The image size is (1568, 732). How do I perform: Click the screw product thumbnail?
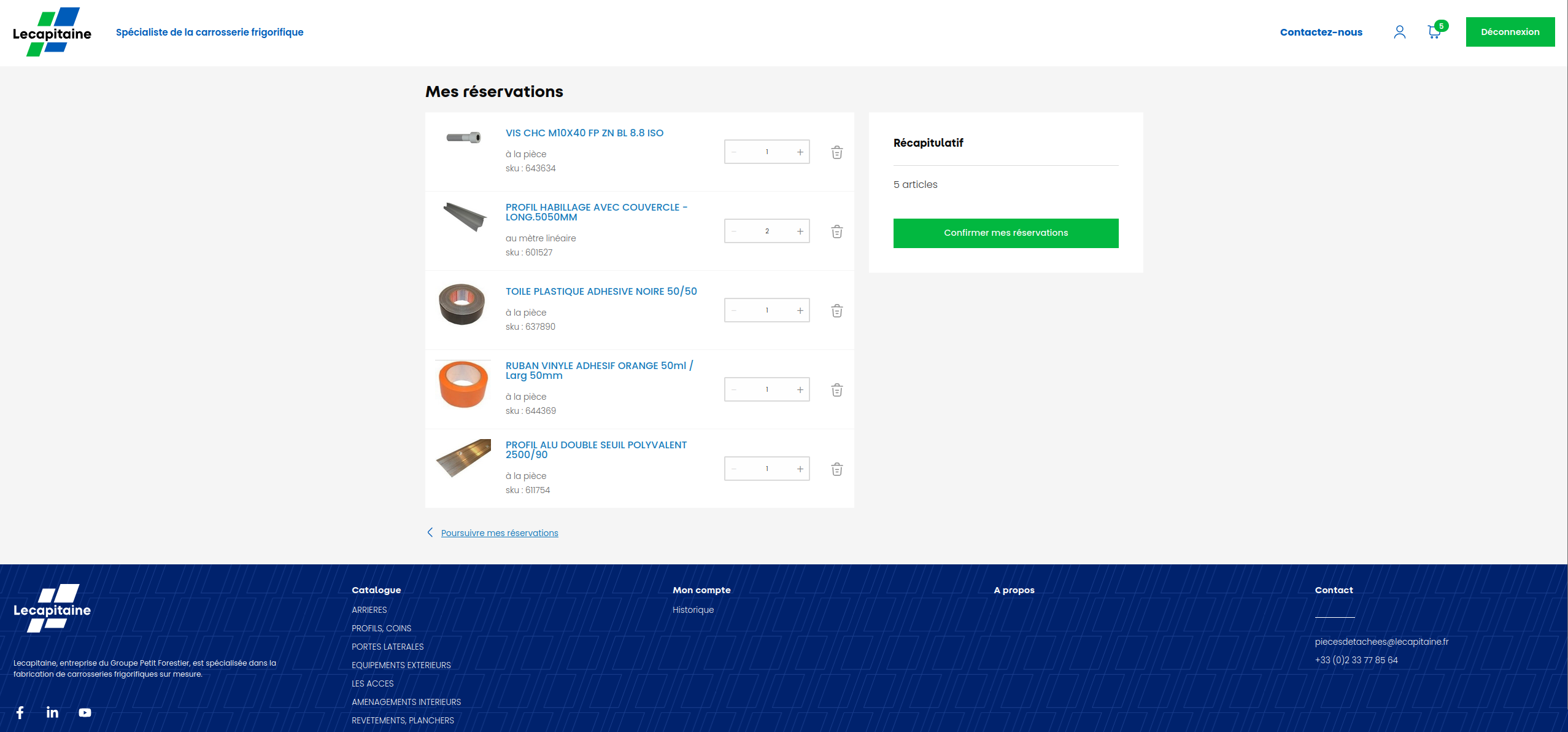[463, 138]
